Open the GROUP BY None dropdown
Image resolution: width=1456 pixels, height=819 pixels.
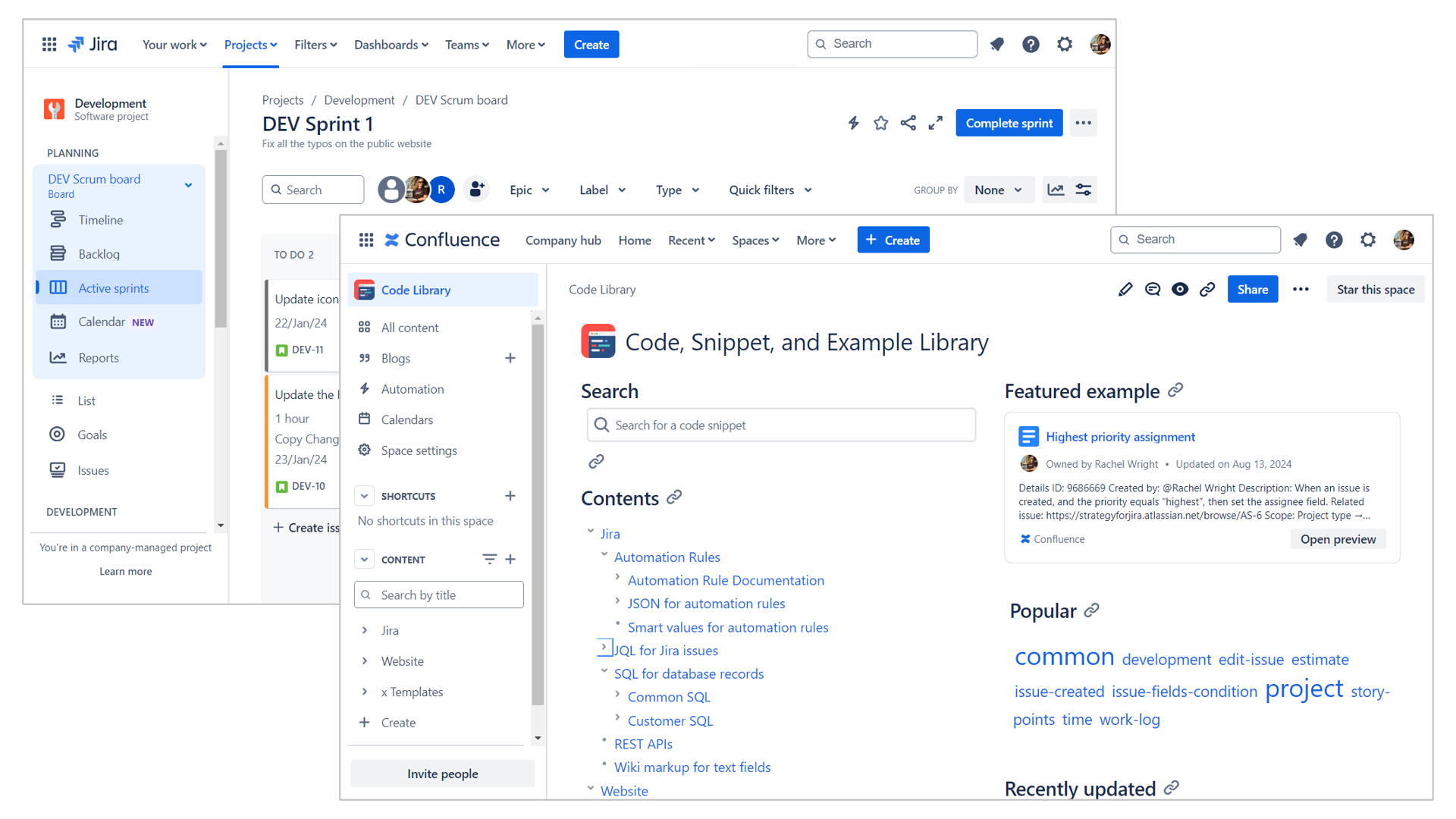tap(998, 190)
